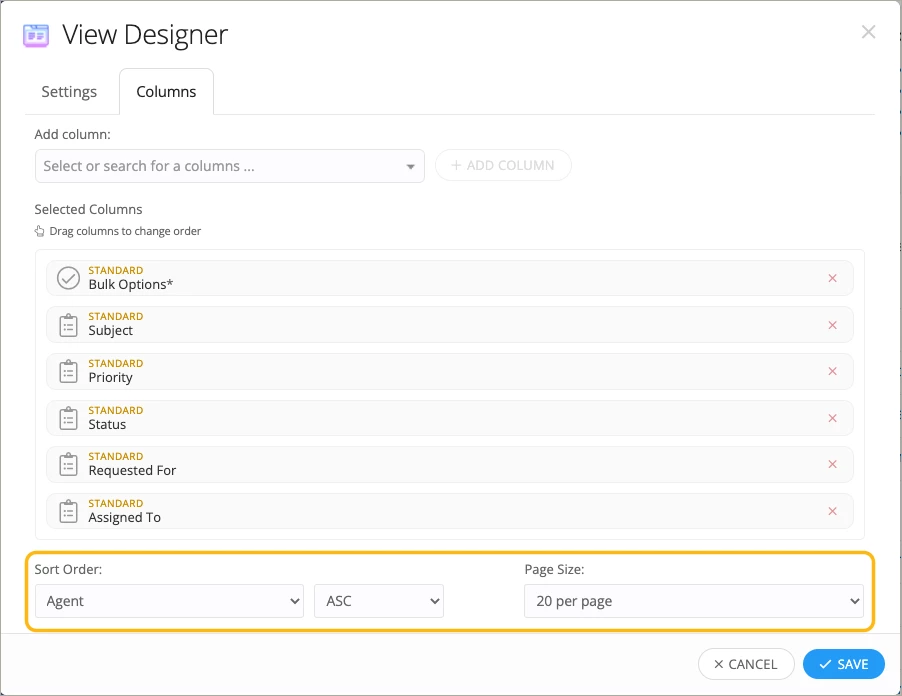Select the Columns tab
This screenshot has width=902, height=696.
(x=166, y=92)
